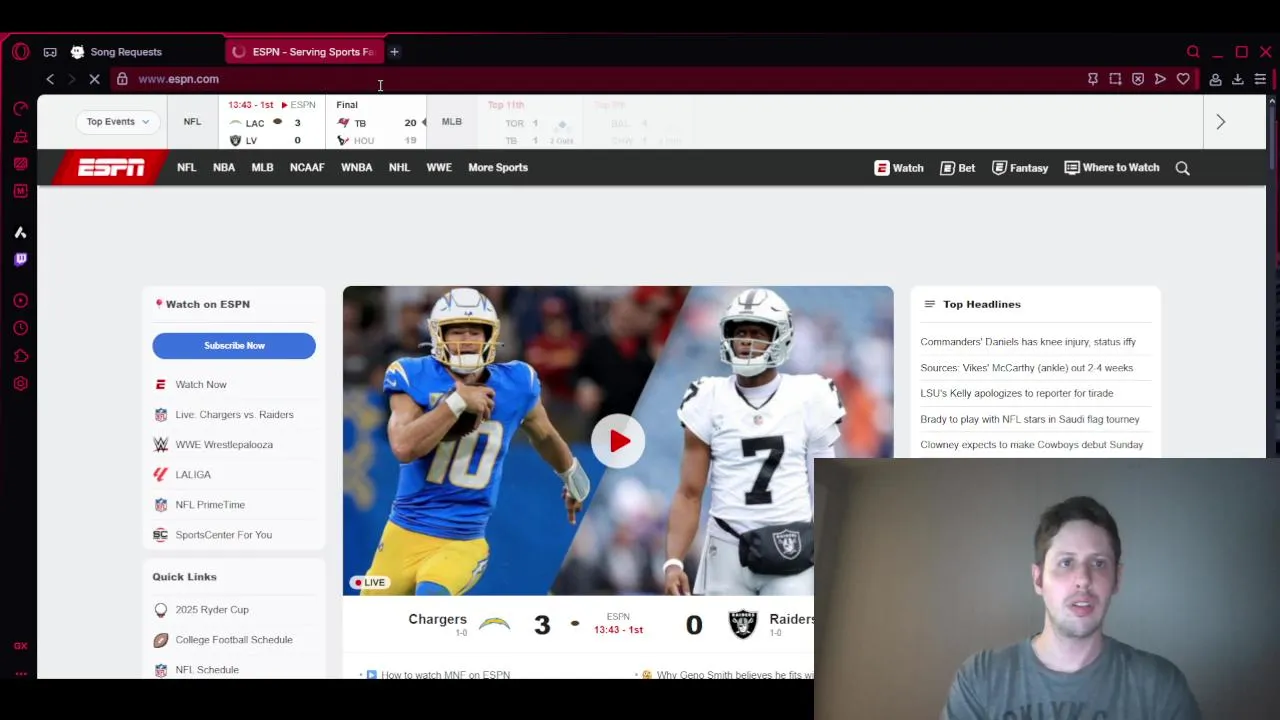The width and height of the screenshot is (1280, 720).
Task: Open the tab search magnifier in title bar
Action: click(x=1193, y=52)
